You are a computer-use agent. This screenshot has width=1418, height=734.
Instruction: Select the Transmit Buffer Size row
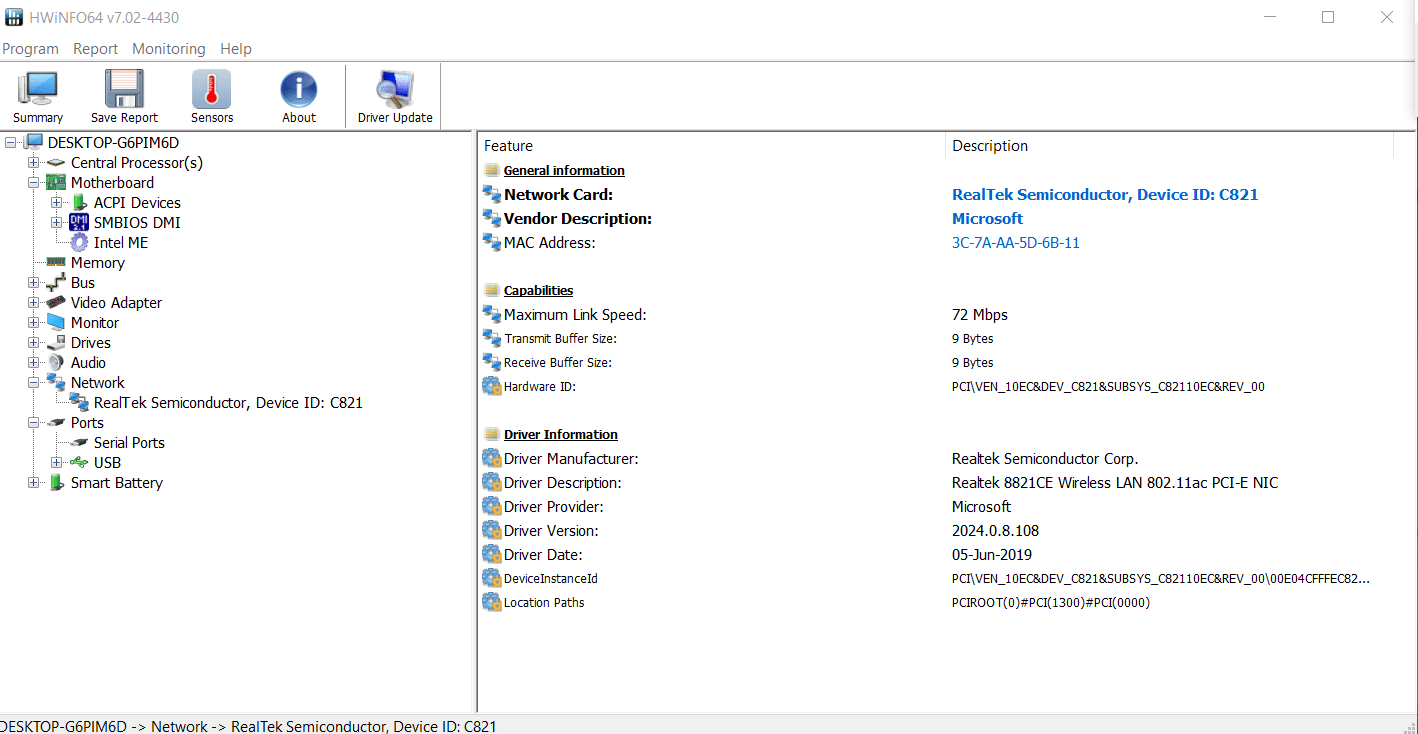[936, 338]
